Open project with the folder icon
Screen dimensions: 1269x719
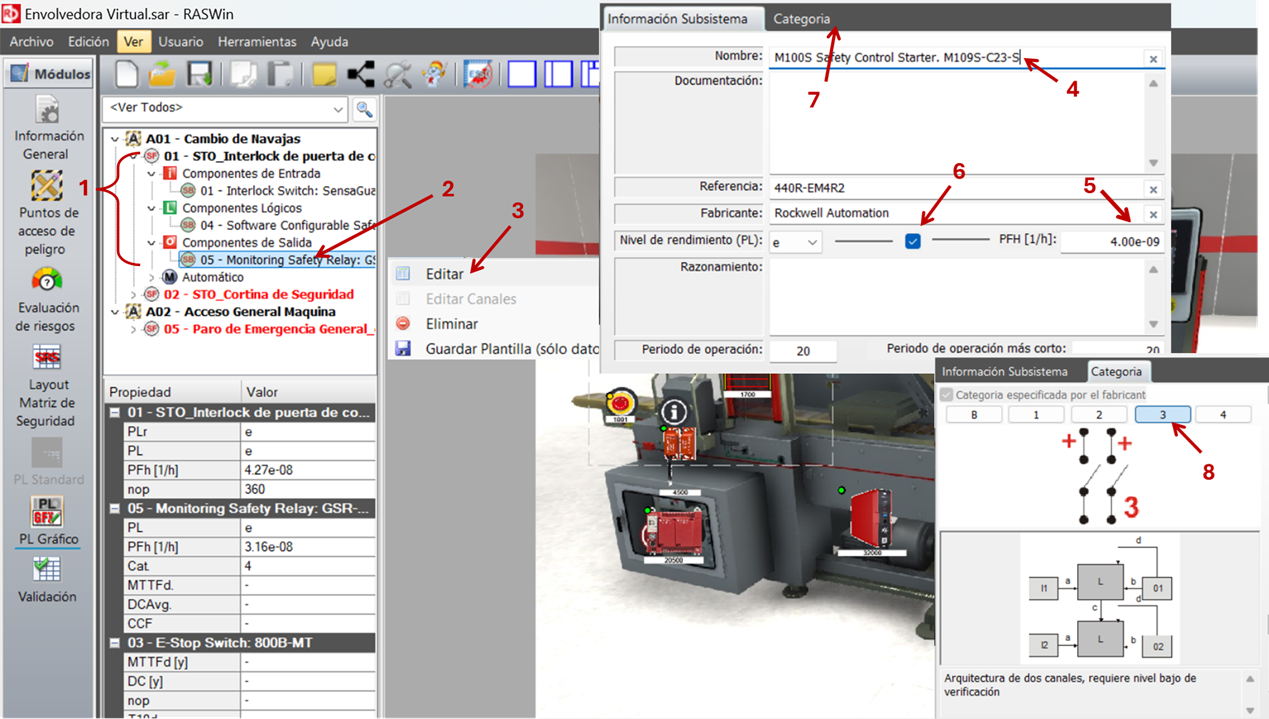pos(162,74)
